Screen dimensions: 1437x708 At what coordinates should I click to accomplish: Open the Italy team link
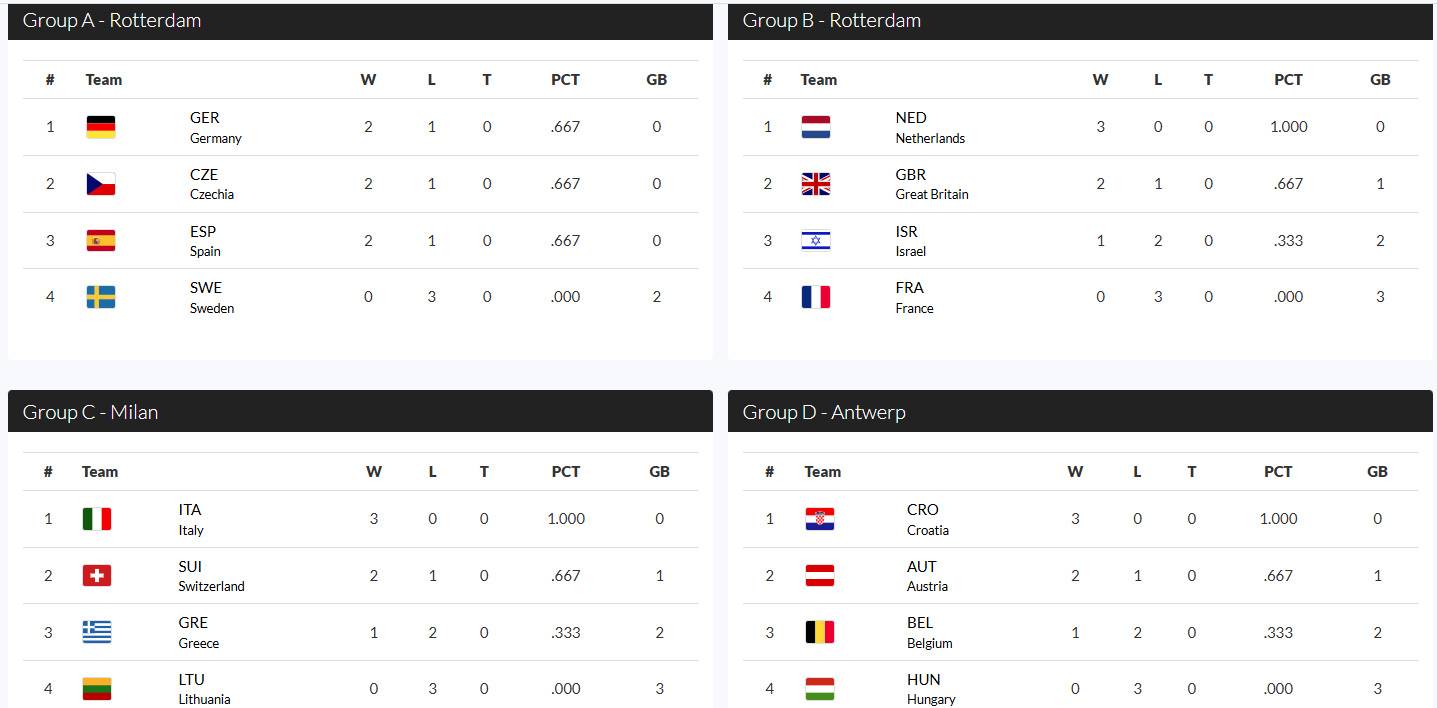190,519
